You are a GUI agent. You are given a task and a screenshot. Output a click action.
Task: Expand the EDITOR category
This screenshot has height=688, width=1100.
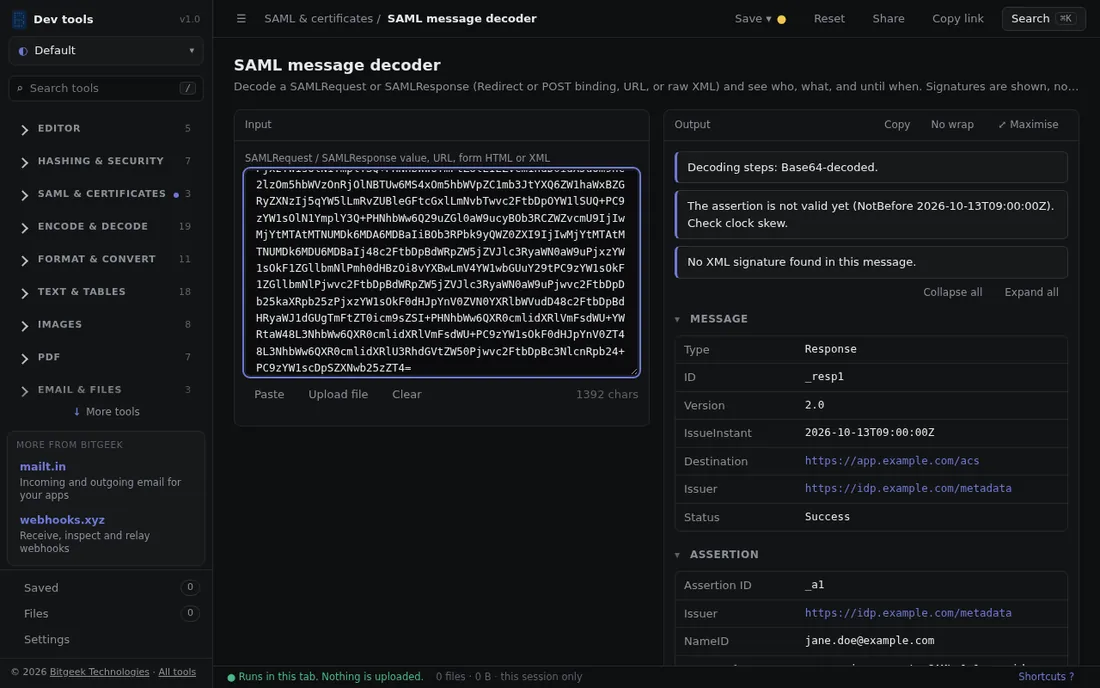[x=106, y=128]
